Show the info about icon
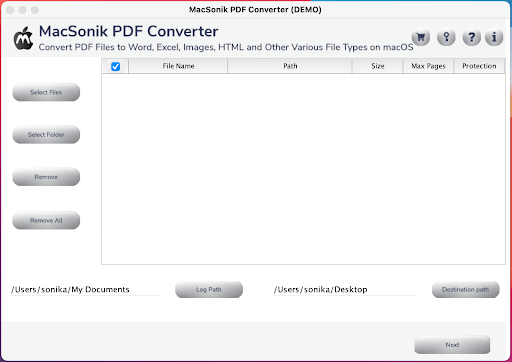The image size is (512, 362). click(x=494, y=37)
